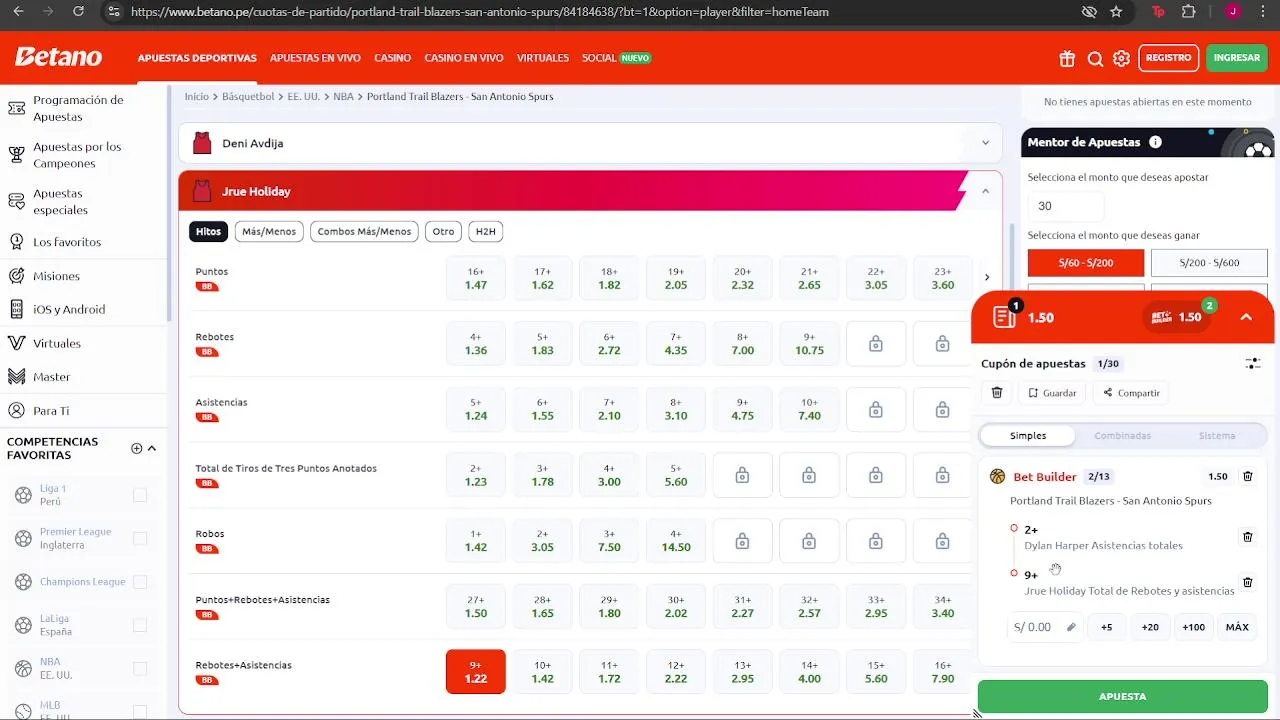This screenshot has width=1280, height=720.
Task: Set stake with MÁX button
Action: (1237, 627)
